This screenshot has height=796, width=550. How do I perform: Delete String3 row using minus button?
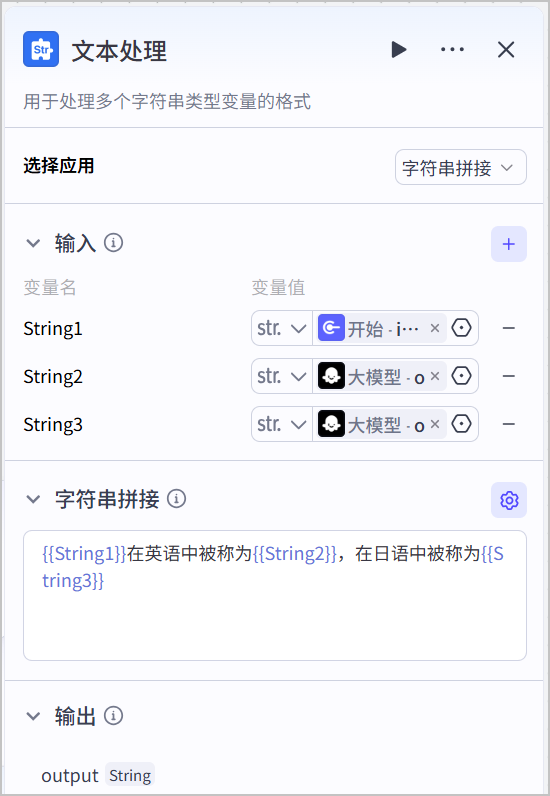click(509, 424)
